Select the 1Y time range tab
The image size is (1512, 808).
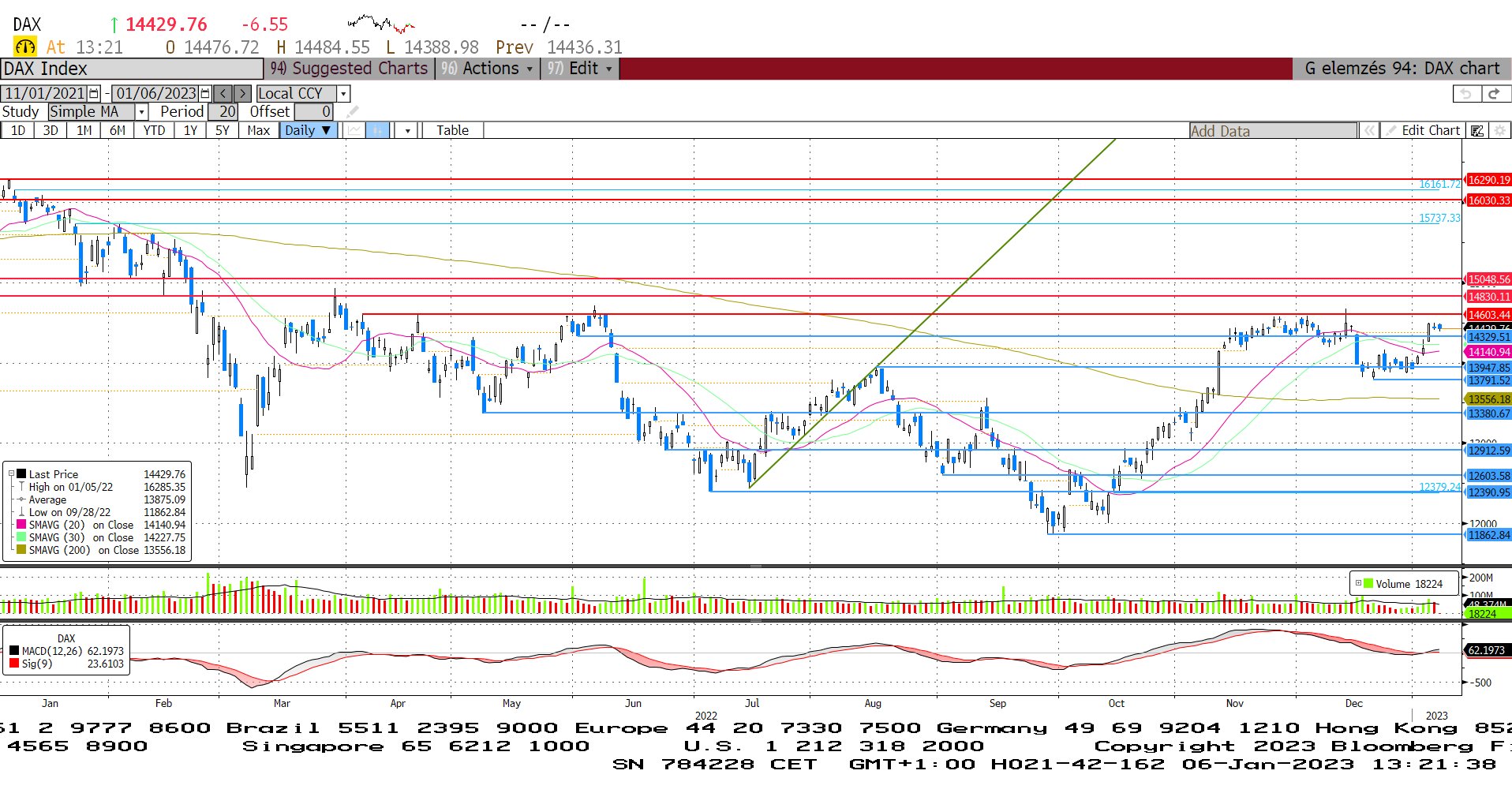tap(190, 130)
